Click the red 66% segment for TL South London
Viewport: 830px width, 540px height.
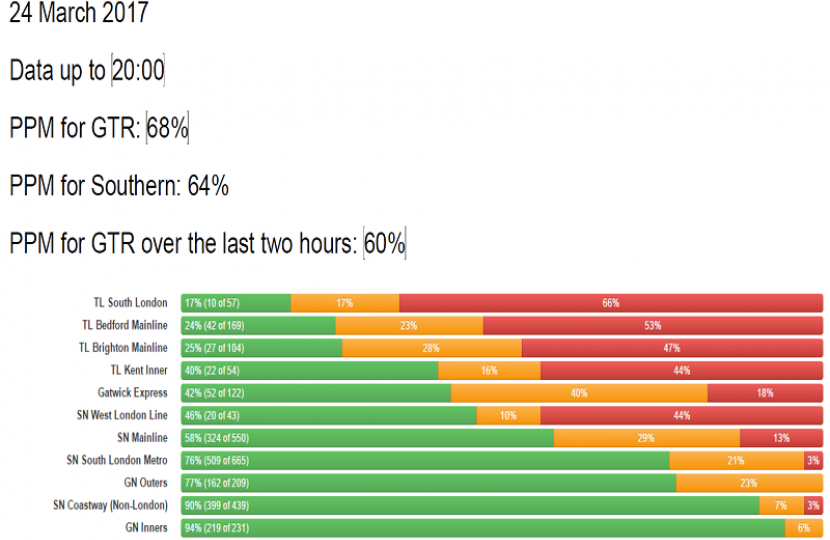click(610, 303)
